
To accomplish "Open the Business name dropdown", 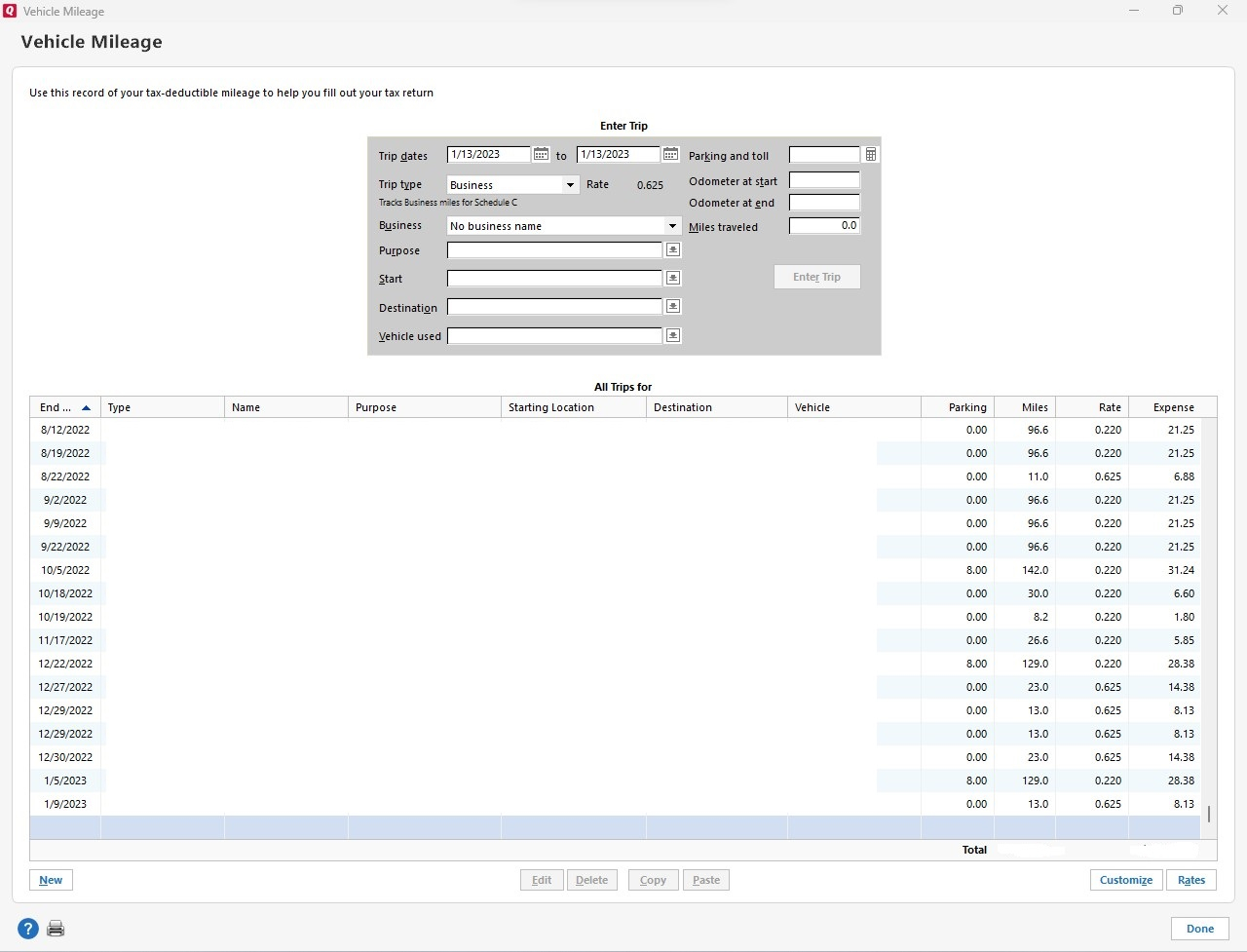I will (x=672, y=225).
